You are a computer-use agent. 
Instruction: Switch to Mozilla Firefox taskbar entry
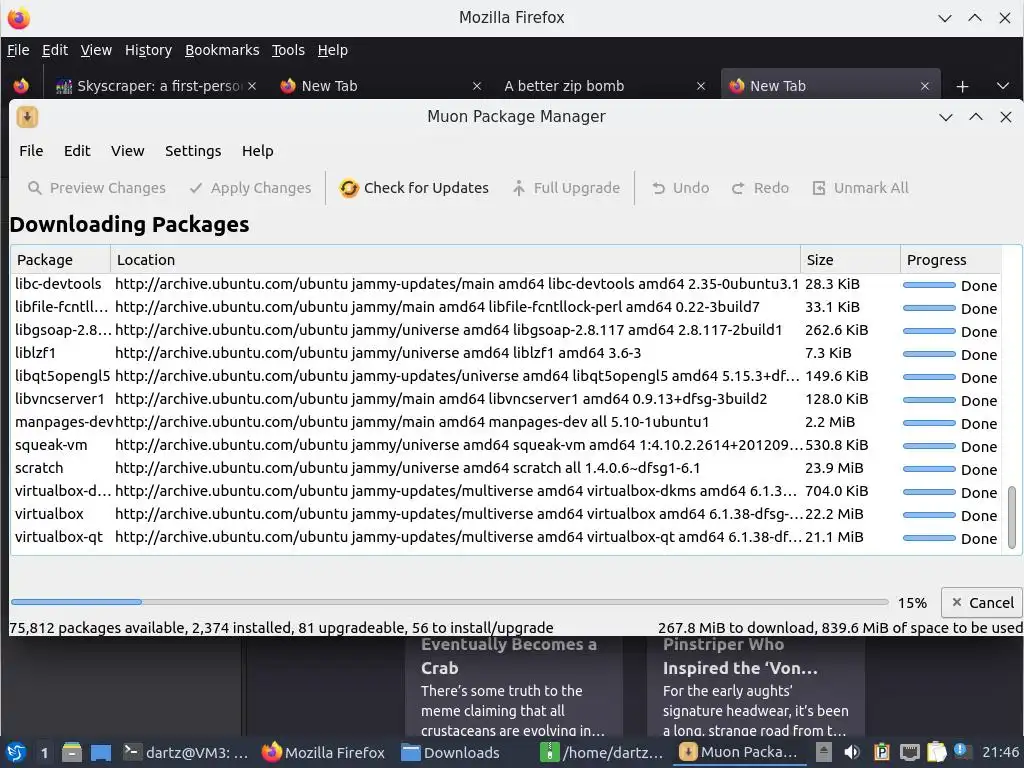click(x=324, y=753)
